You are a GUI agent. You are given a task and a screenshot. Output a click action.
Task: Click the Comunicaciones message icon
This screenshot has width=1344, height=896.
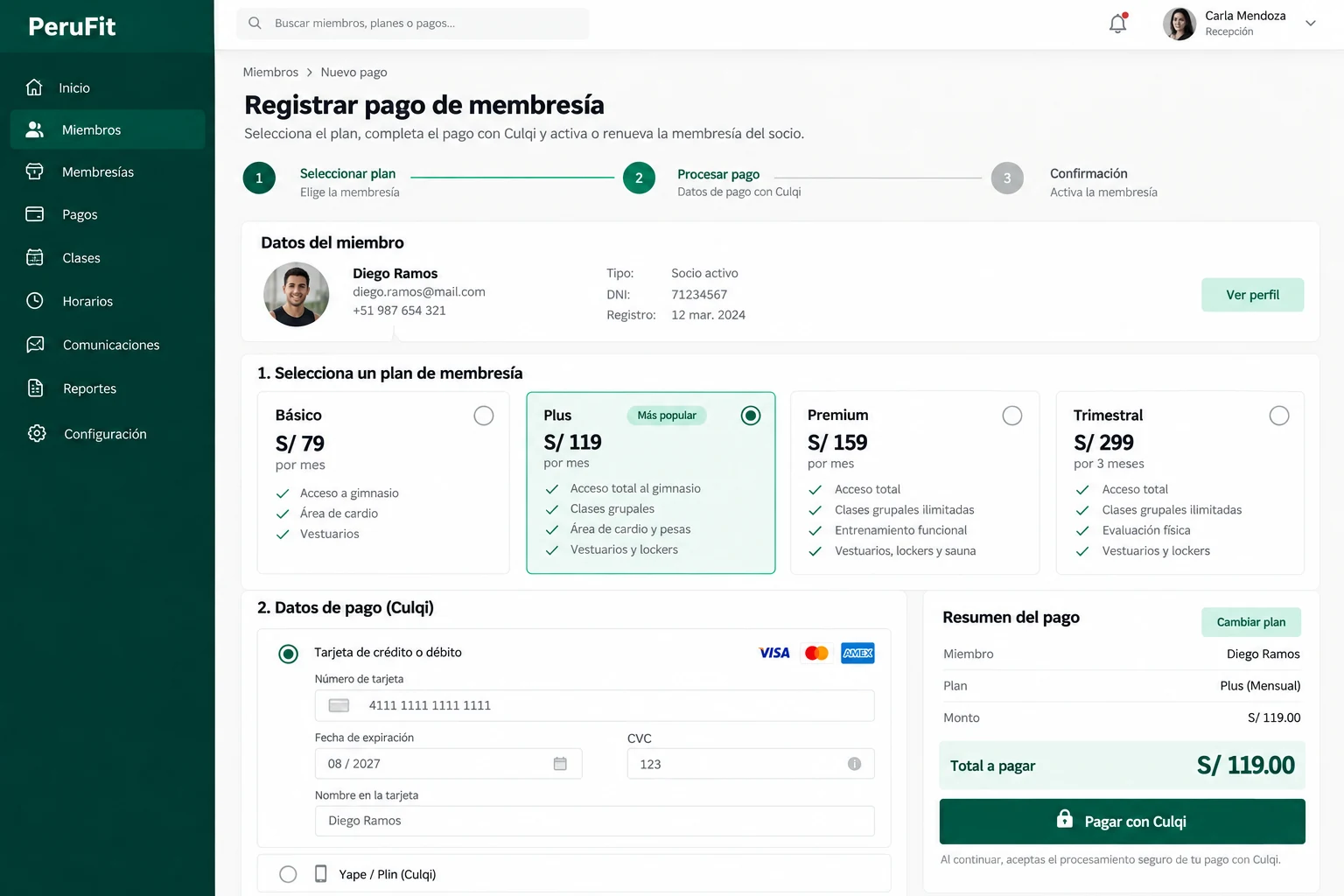pos(35,345)
